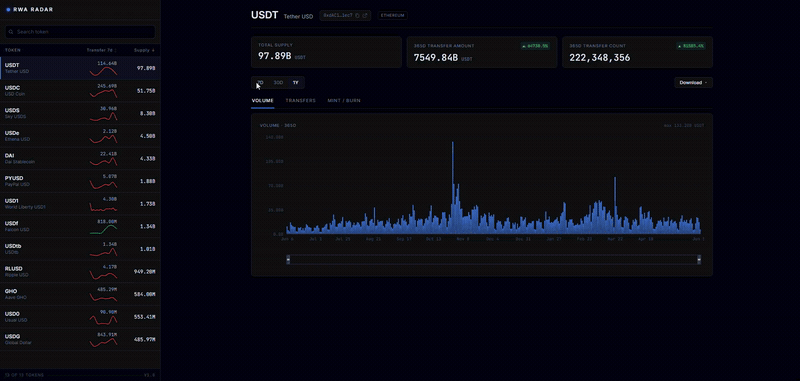Click the GHO supply value 584.08M
800x381 pixels.
pos(144,294)
